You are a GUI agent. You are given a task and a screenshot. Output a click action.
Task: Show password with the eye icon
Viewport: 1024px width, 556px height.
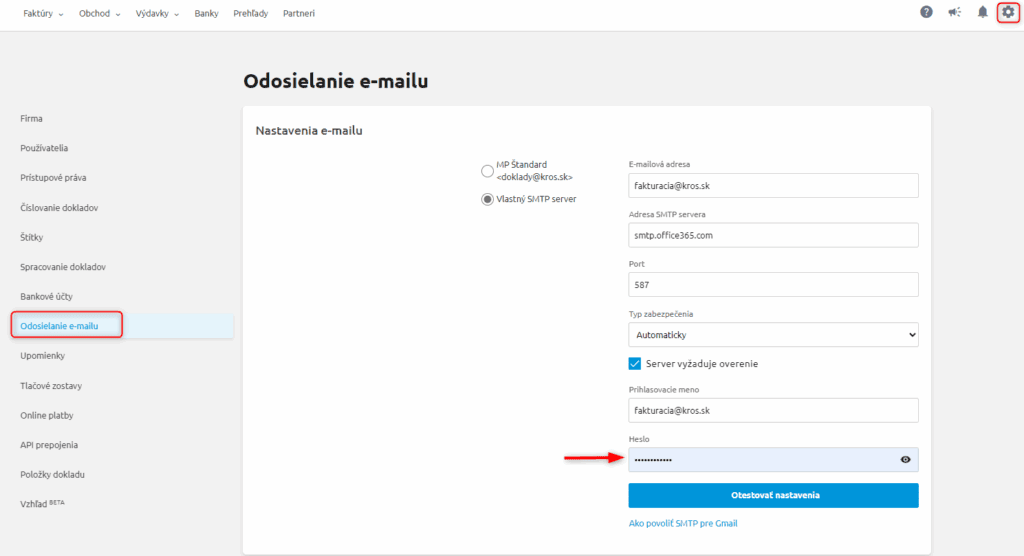pyautogui.click(x=905, y=460)
